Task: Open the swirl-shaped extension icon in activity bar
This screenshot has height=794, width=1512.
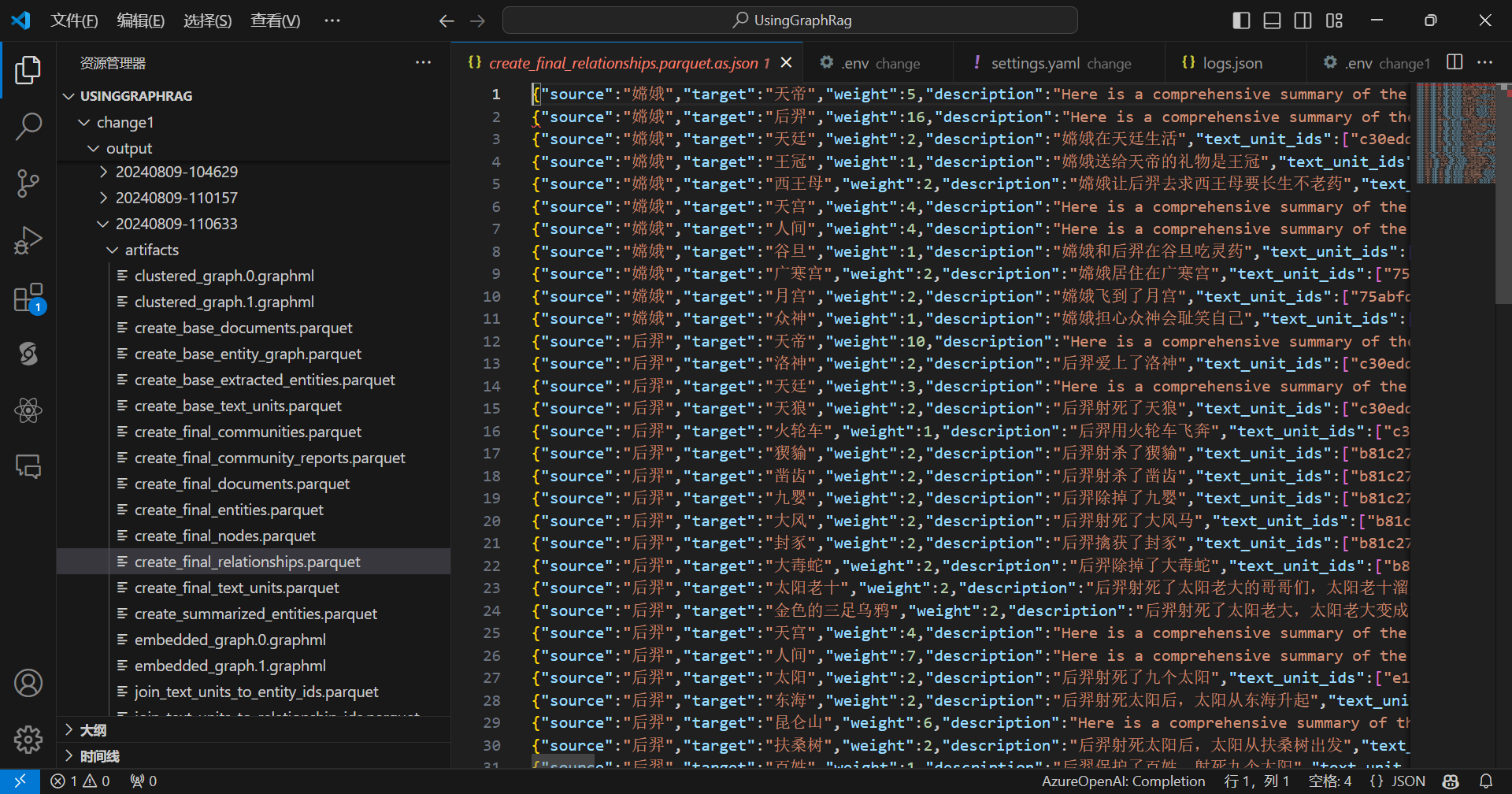Action: [x=28, y=354]
